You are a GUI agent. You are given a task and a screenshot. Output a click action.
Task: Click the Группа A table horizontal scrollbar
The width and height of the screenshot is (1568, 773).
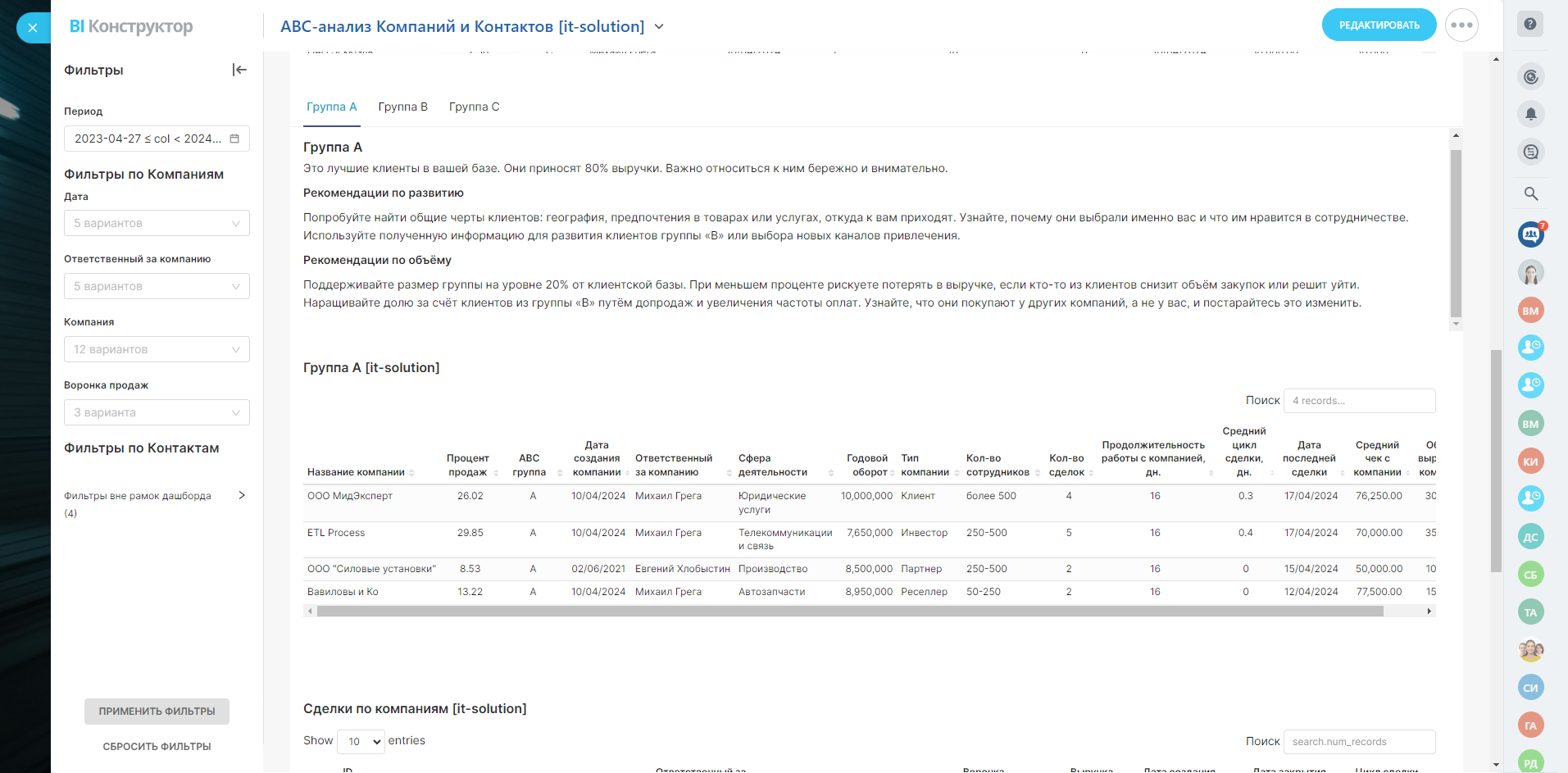[850, 612]
